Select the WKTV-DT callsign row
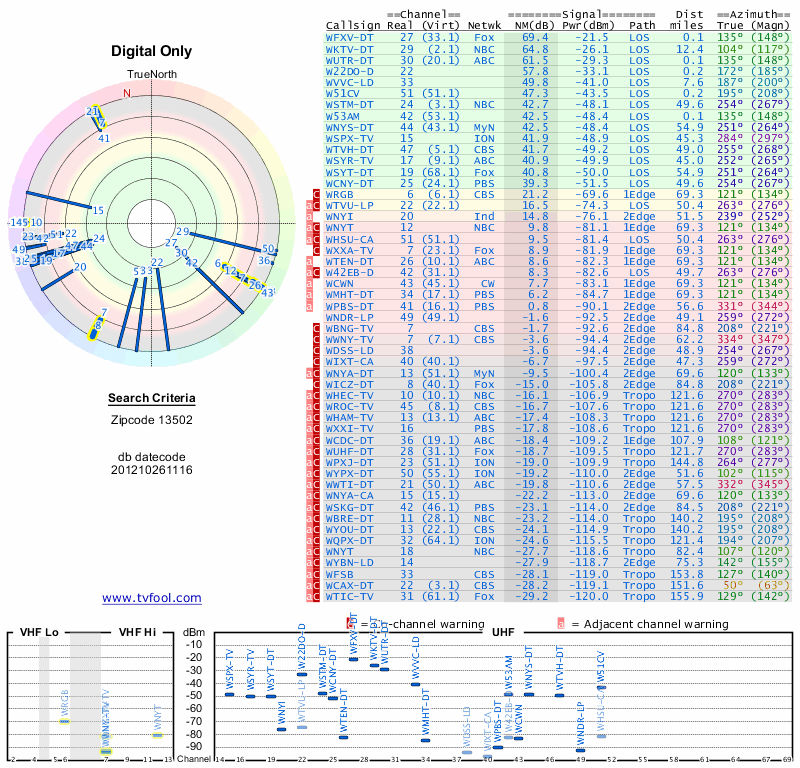This screenshot has width=800, height=768. tap(349, 49)
